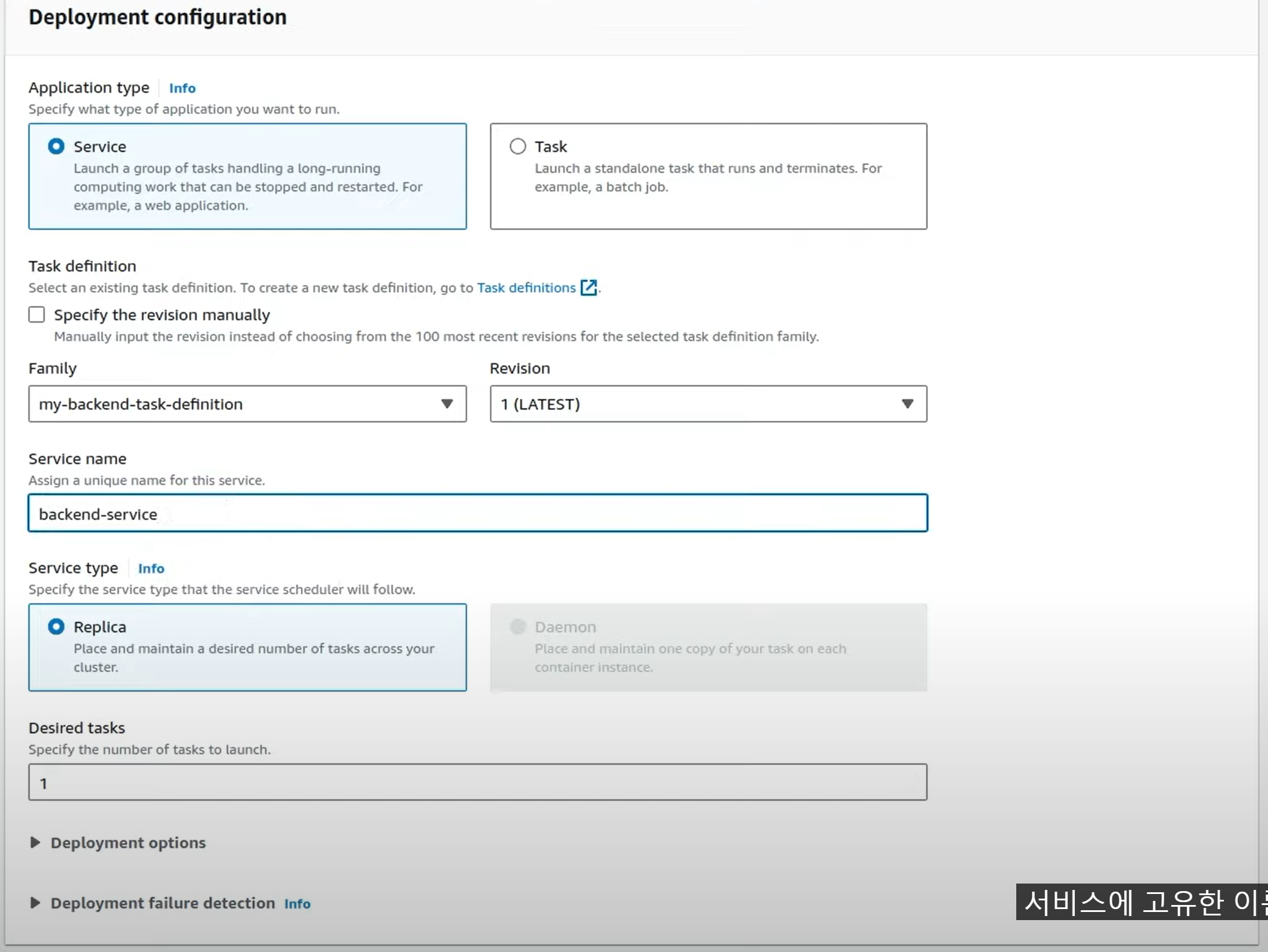Image resolution: width=1268 pixels, height=952 pixels.
Task: Choose the Daemon service type radio
Action: [x=517, y=627]
